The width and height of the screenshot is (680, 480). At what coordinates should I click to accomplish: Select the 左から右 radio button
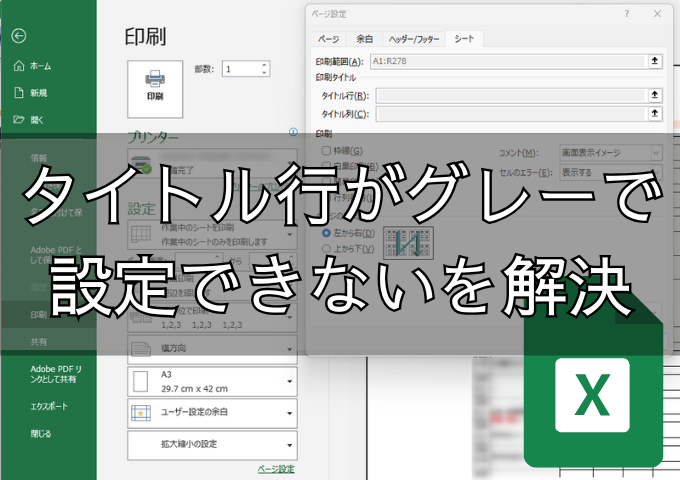326,233
